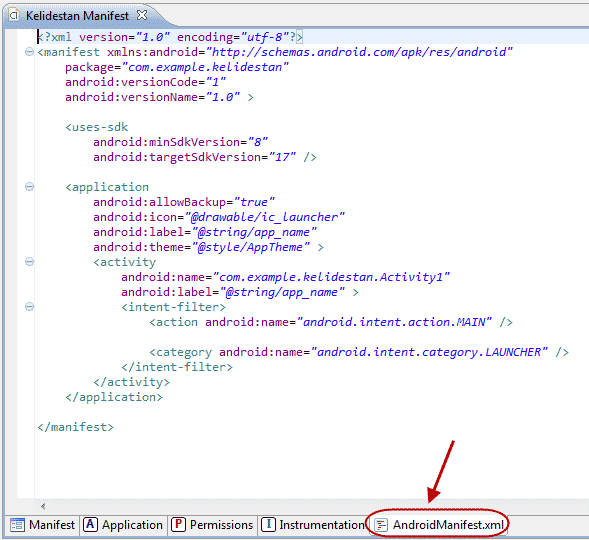Click the </application> closing tag
This screenshot has width=589, height=540.
point(114,397)
